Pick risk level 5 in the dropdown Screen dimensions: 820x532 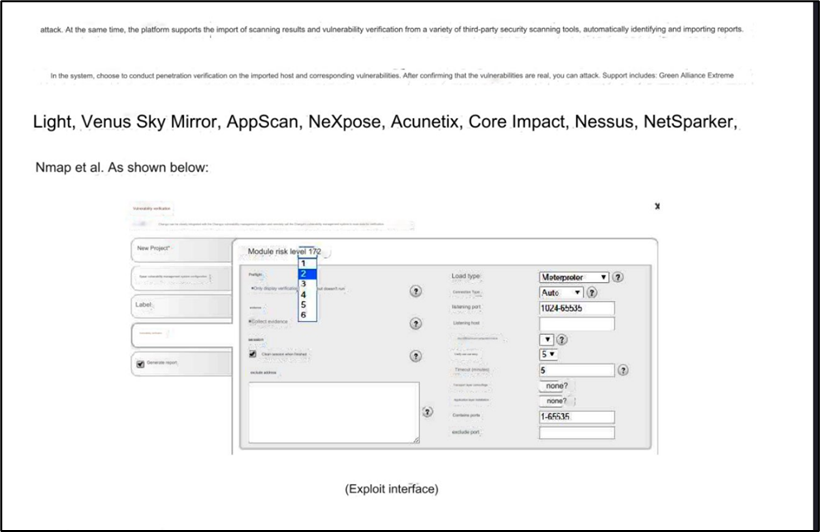(308, 304)
